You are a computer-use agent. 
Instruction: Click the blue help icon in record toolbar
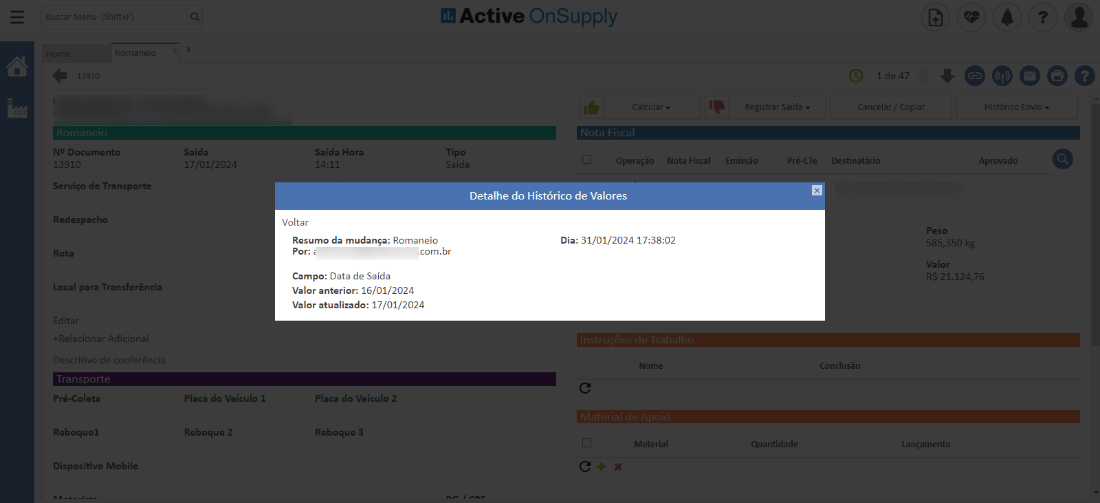(1085, 75)
